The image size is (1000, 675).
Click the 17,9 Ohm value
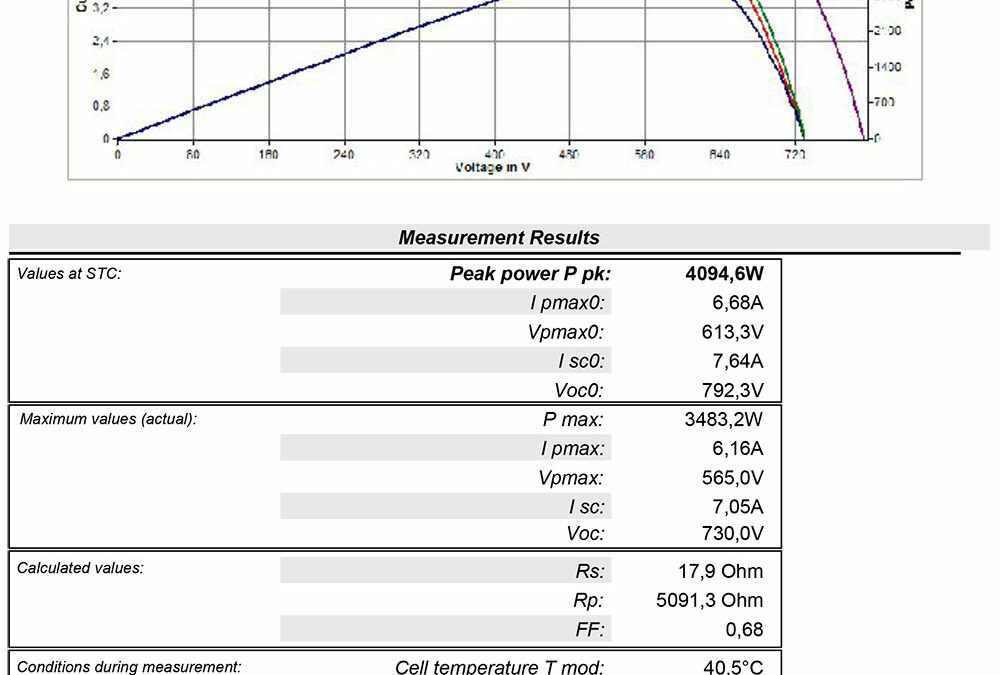point(720,571)
